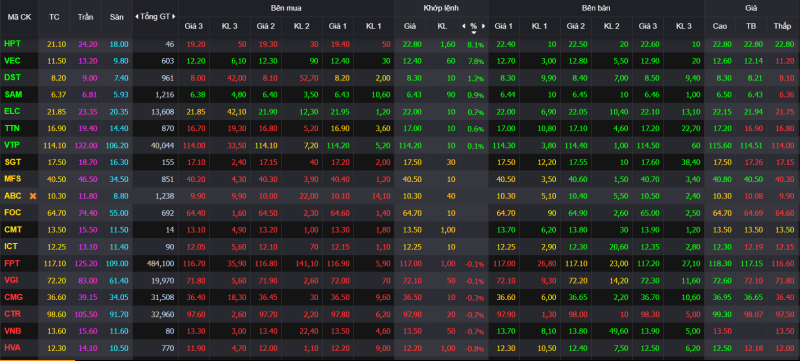
Task: Open the SGT stock symbol
Action: (12, 162)
